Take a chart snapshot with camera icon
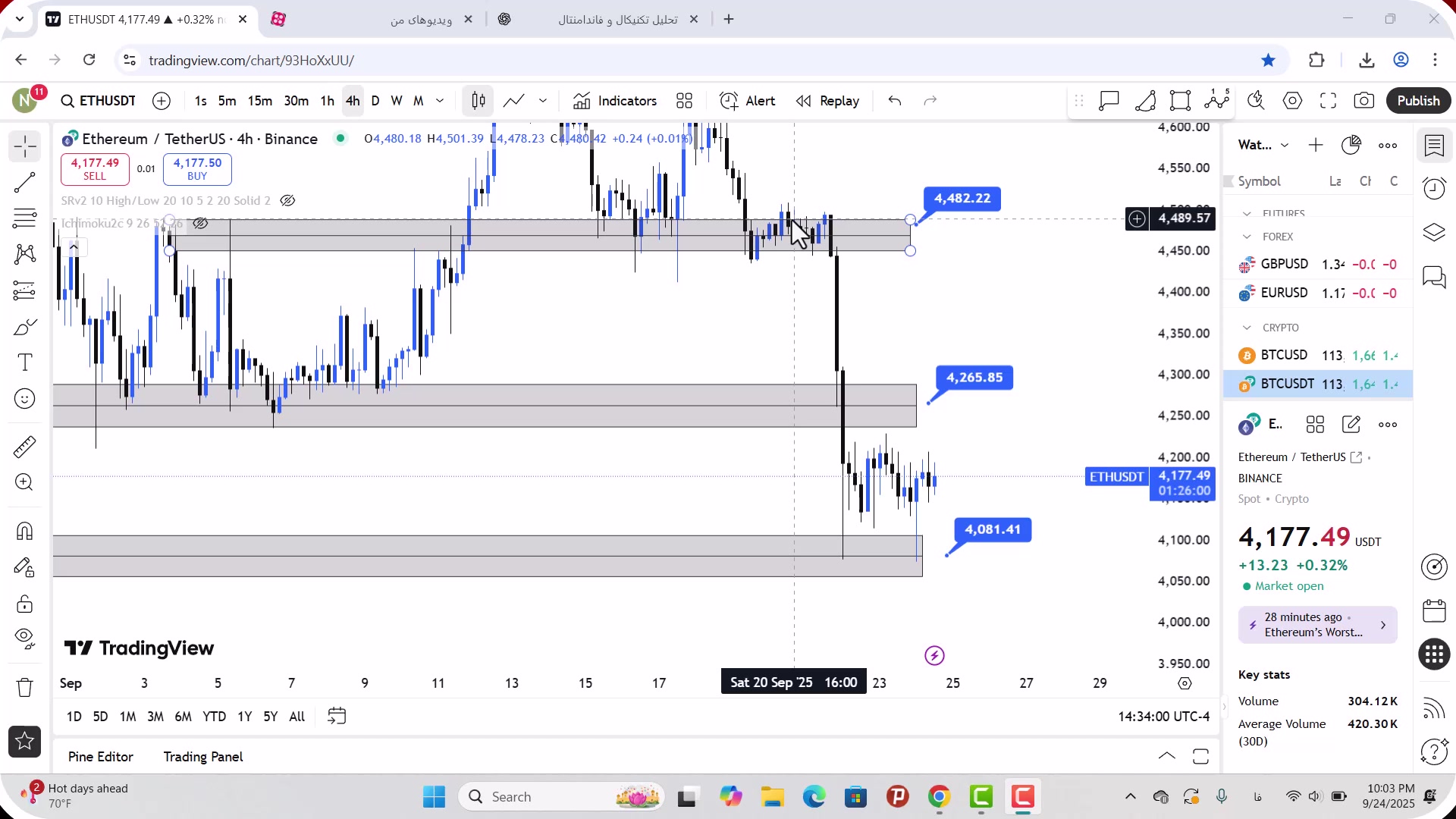The image size is (1456, 819). [x=1364, y=101]
